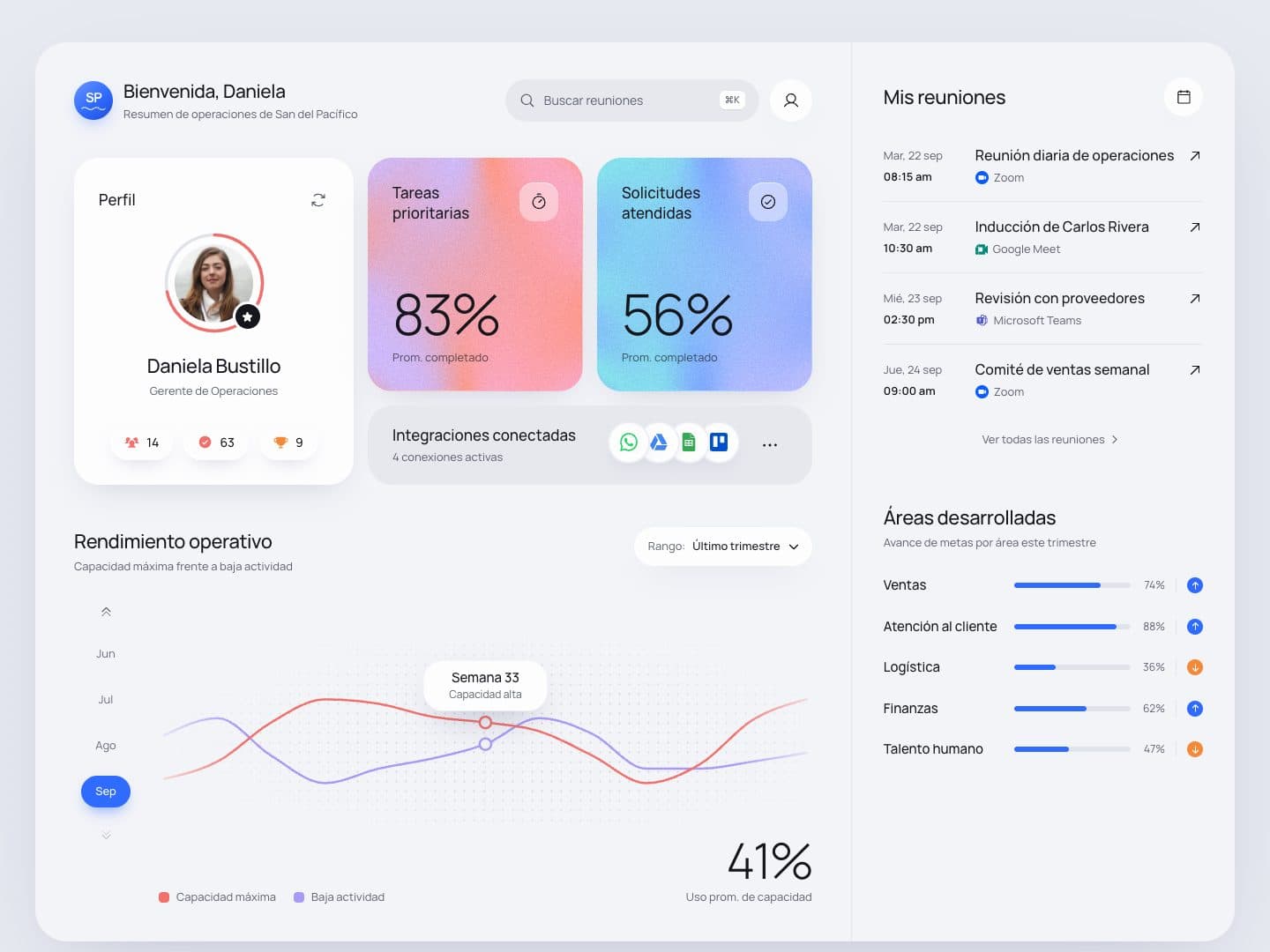This screenshot has width=1270, height=952.
Task: Open the user account icon button
Action: pos(791,100)
